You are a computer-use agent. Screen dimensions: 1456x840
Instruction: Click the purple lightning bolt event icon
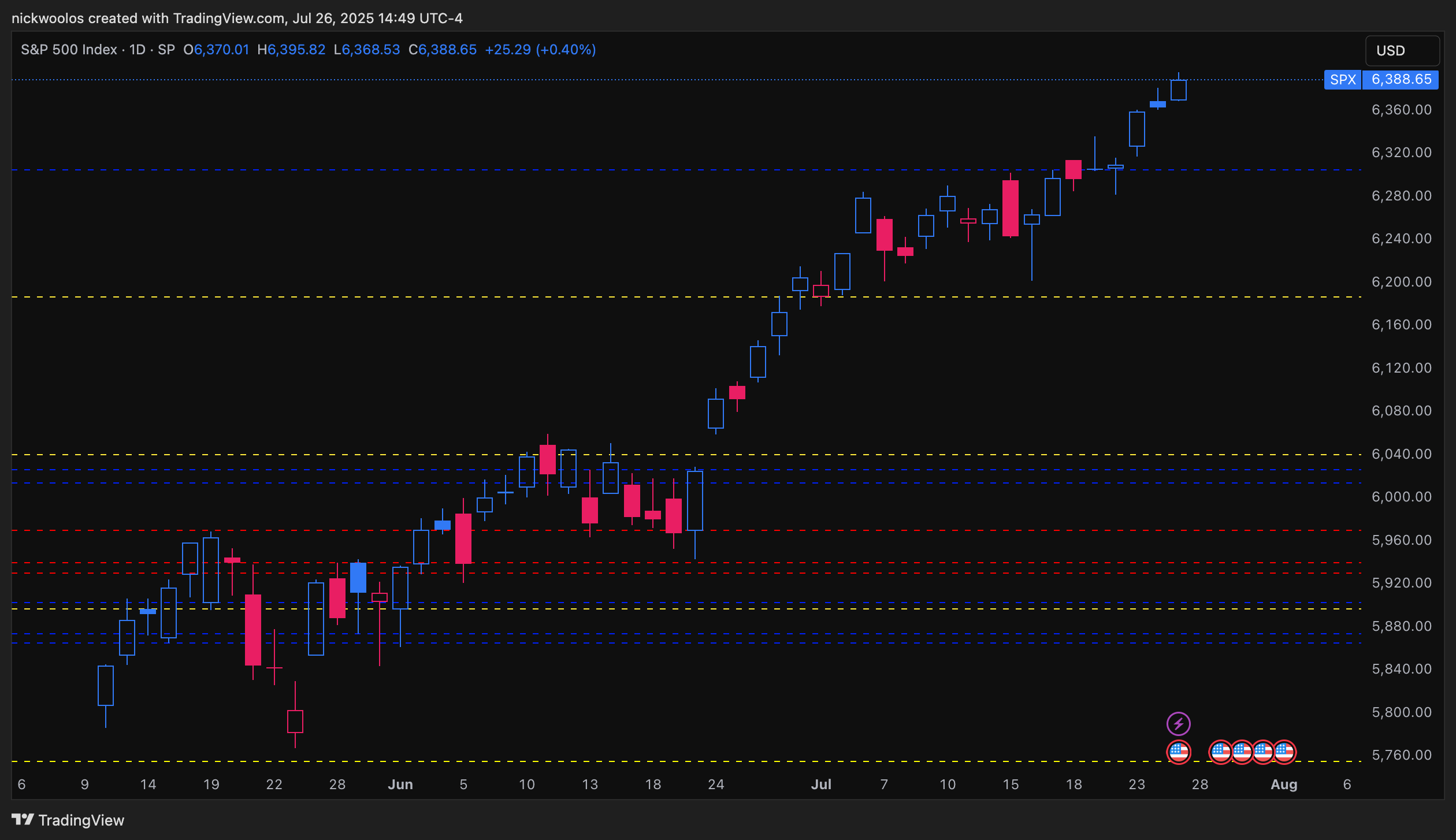click(x=1178, y=723)
